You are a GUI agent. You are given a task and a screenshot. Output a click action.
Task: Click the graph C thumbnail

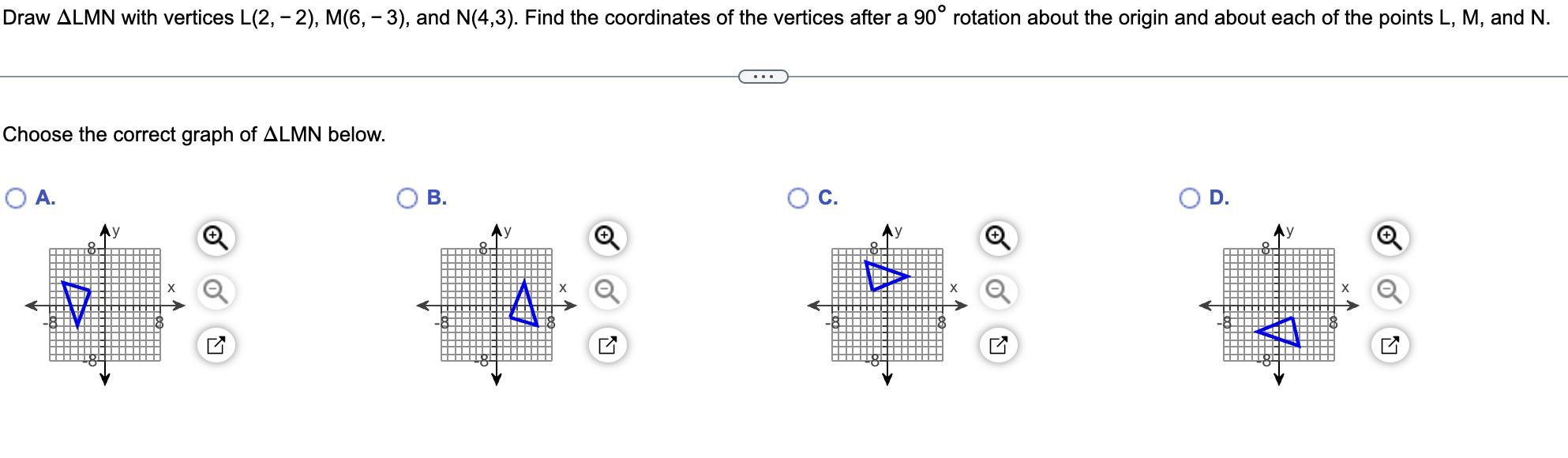[887, 305]
